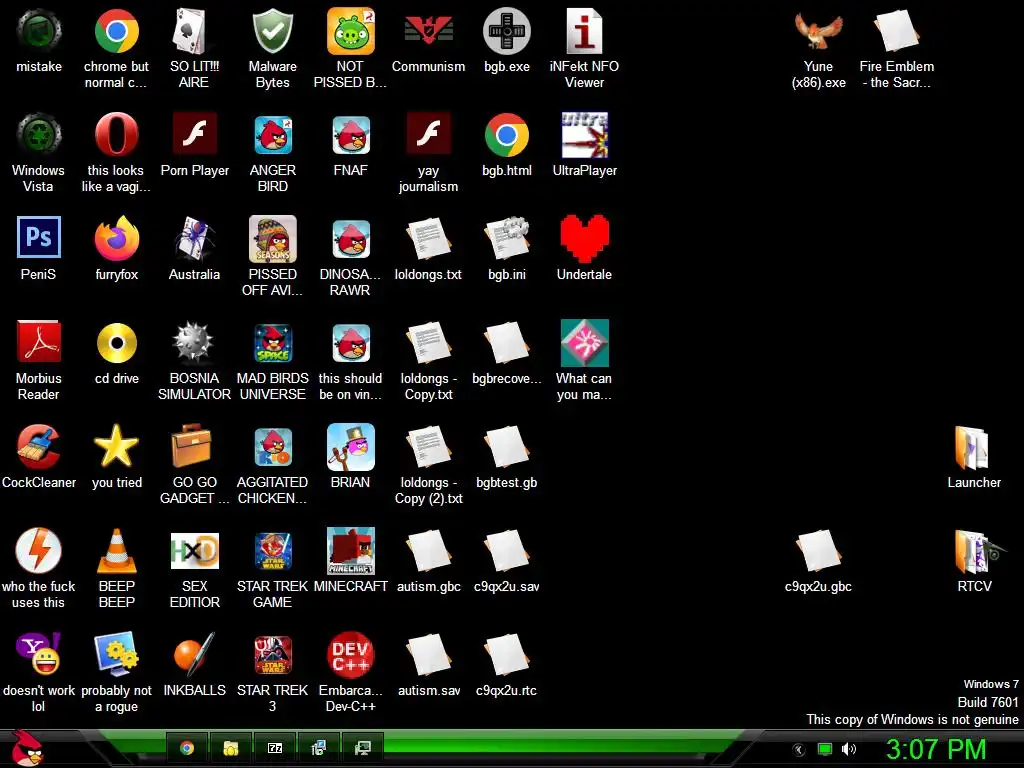Open the BRIAN slingshot bird icon
The width and height of the screenshot is (1024, 768).
point(350,447)
